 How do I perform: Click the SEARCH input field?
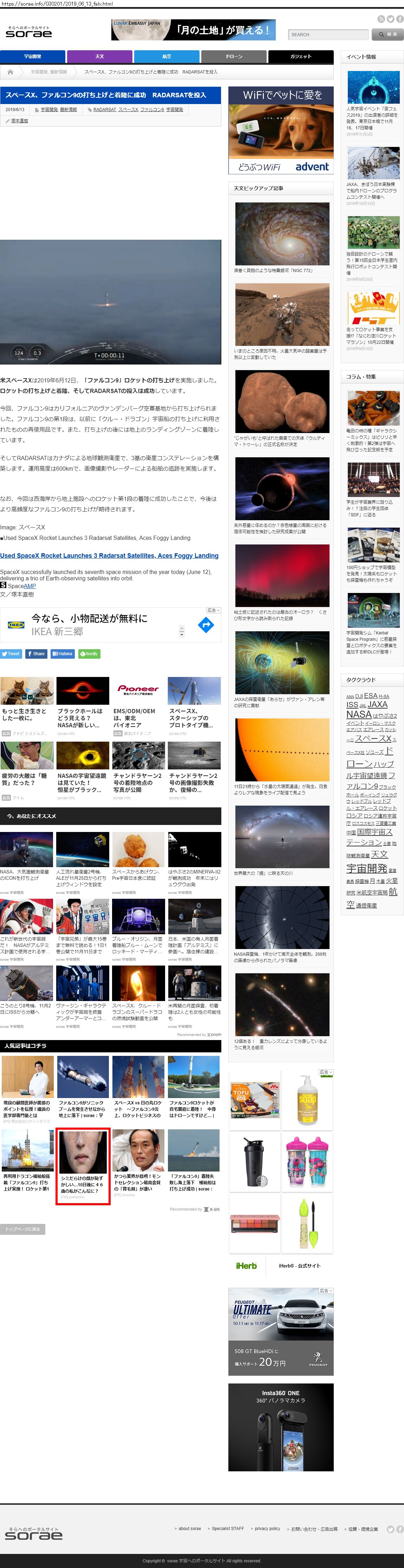pos(328,35)
